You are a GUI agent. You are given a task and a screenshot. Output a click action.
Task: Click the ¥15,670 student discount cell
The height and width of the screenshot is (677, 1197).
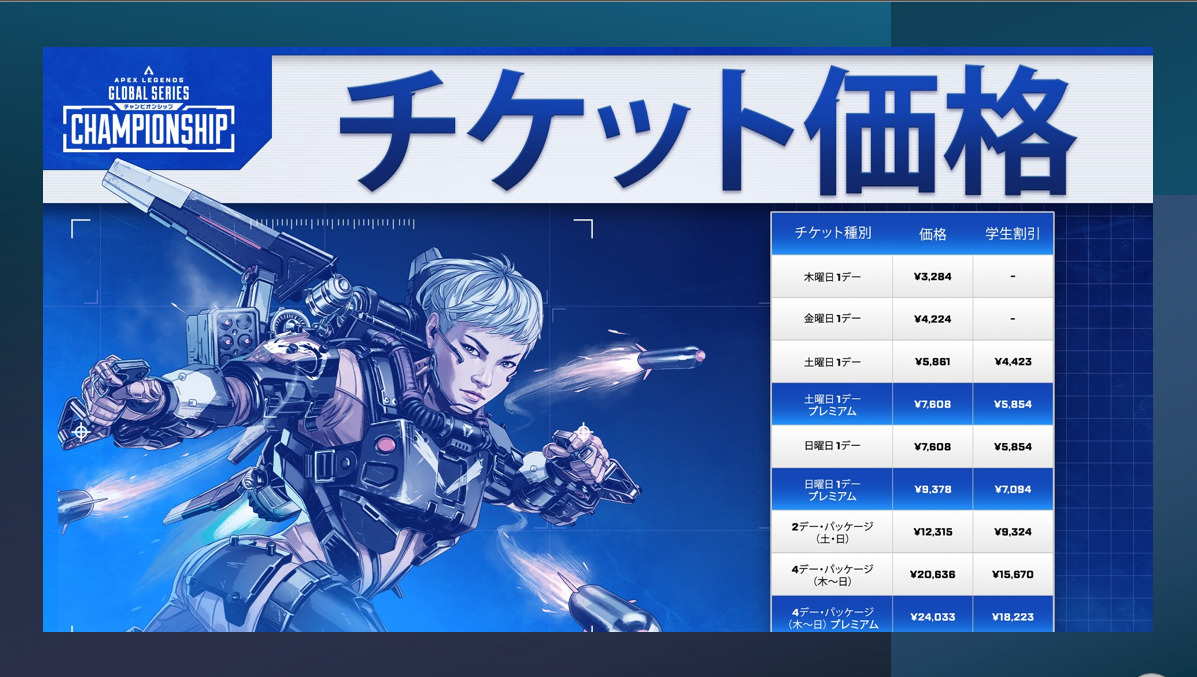1012,575
